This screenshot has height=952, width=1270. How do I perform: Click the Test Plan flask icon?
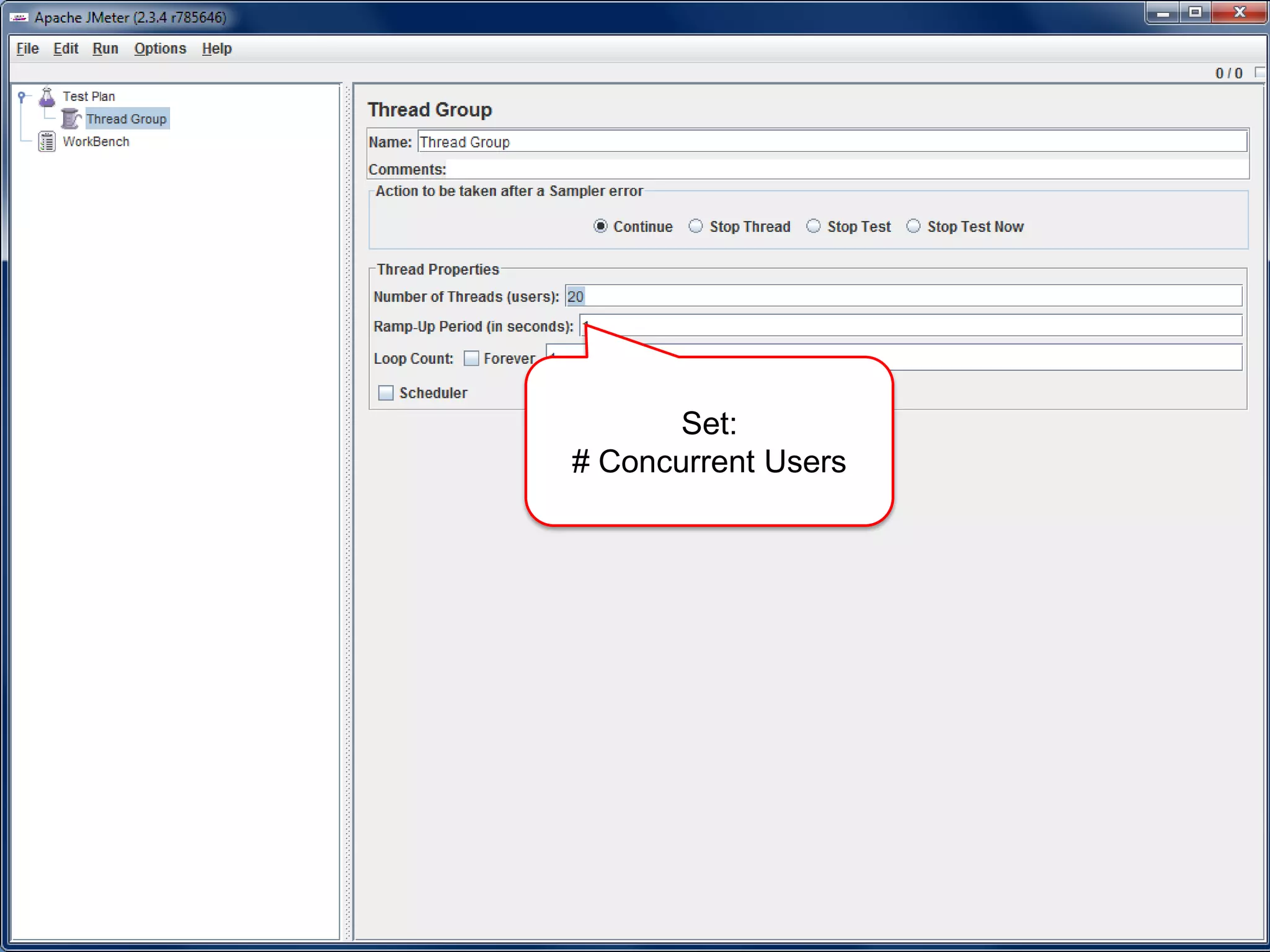(x=47, y=96)
